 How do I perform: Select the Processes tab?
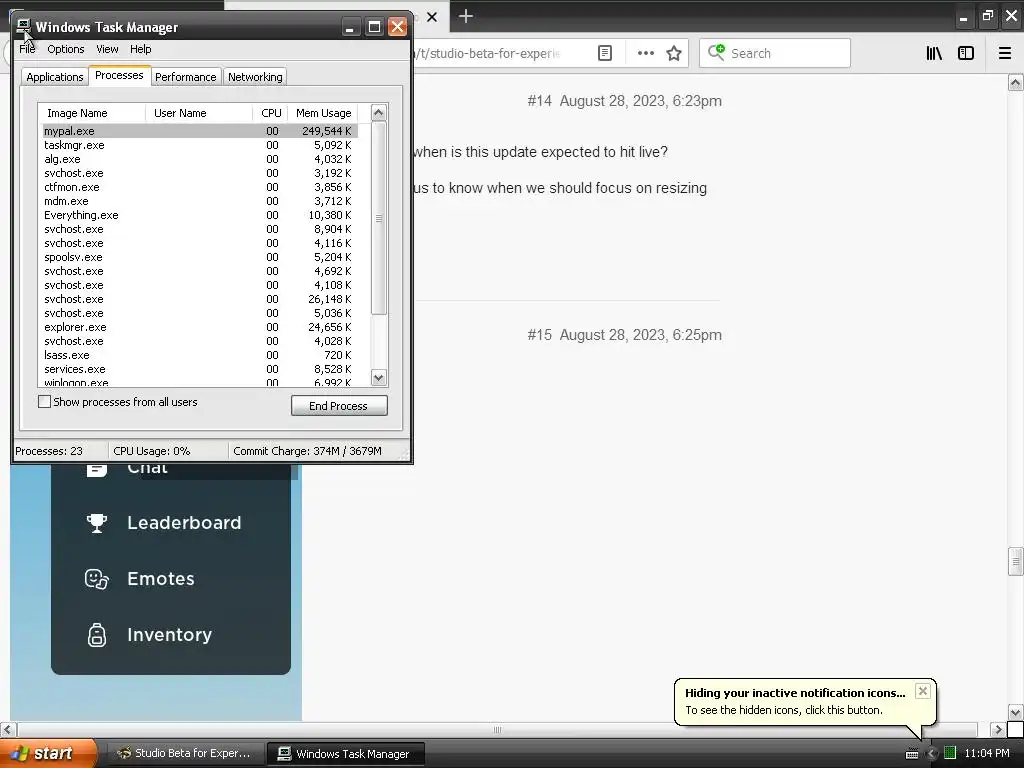pos(119,75)
